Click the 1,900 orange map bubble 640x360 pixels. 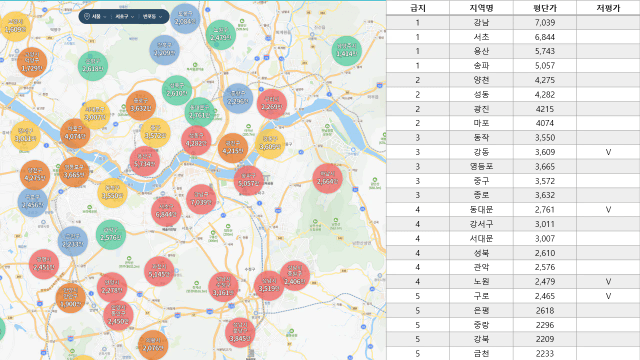[x=70, y=298]
